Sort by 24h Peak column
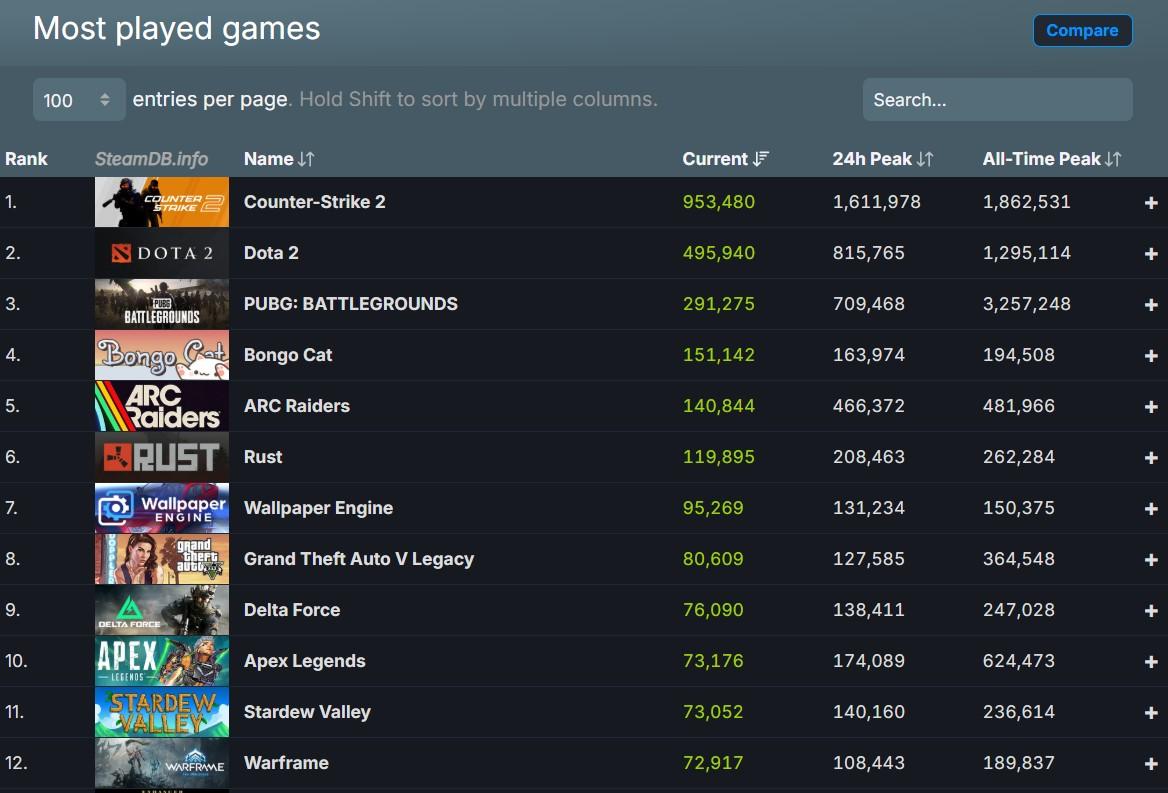Screen dimensions: 1168x793 (882, 159)
